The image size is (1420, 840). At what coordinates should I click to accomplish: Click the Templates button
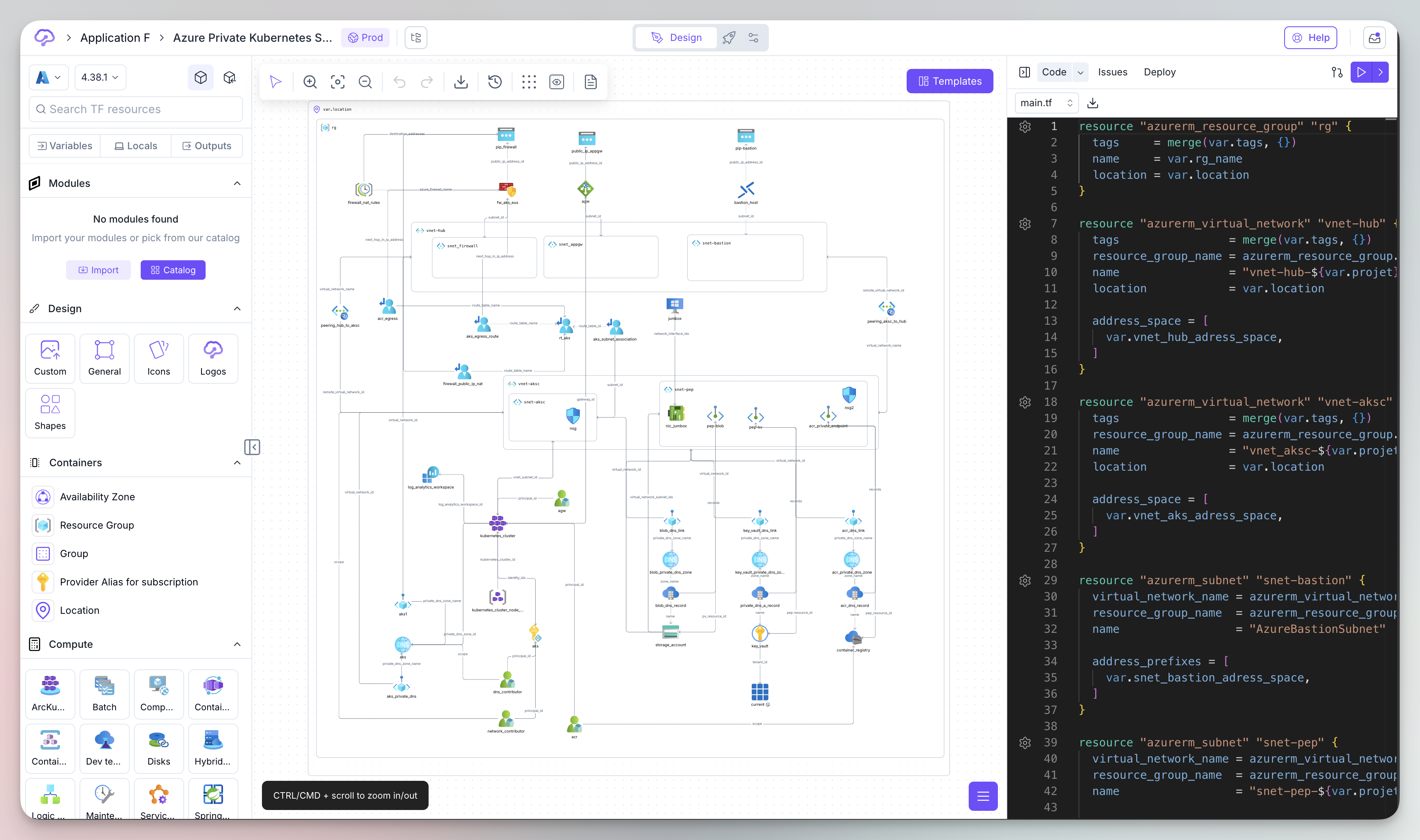950,81
